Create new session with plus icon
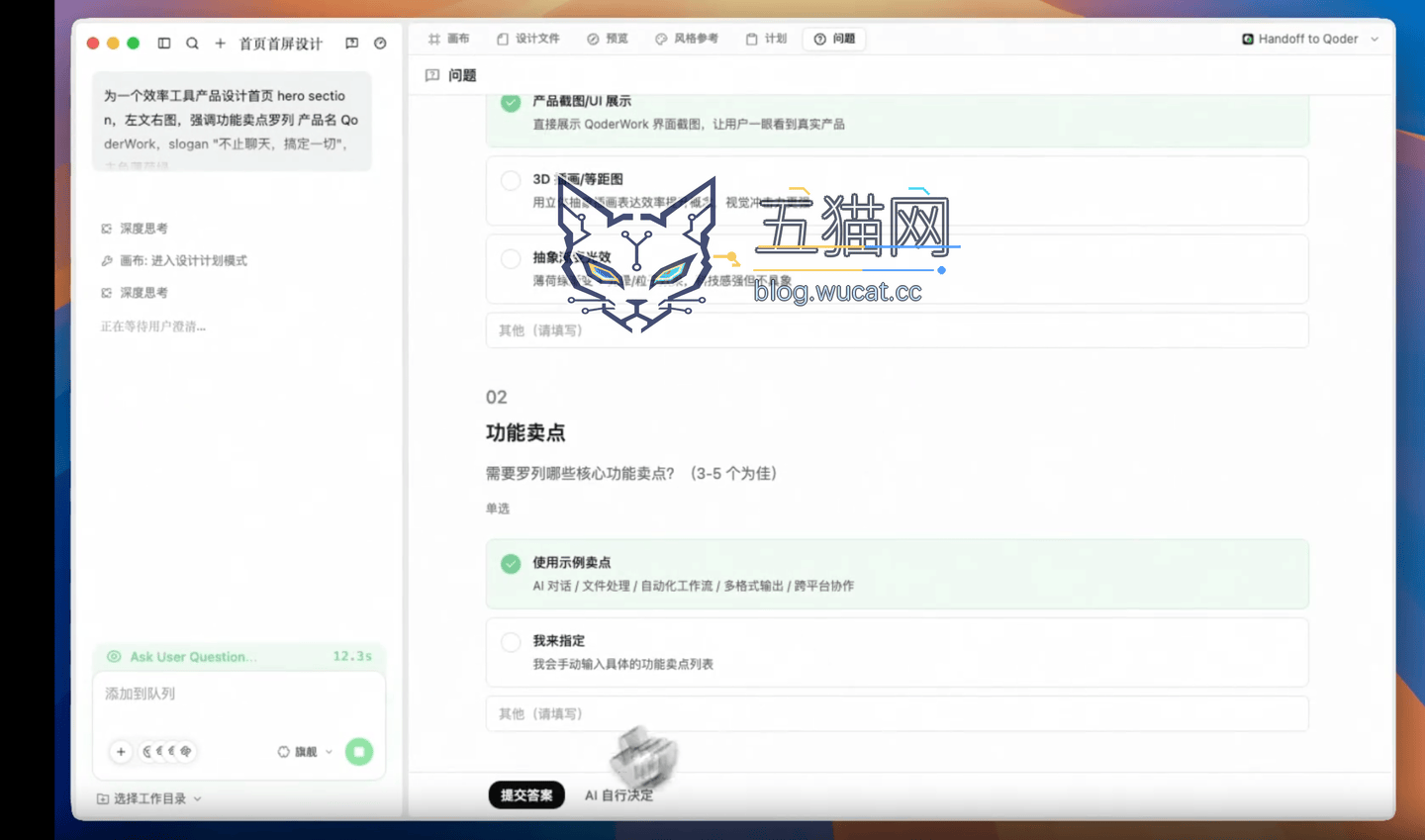This screenshot has width=1425, height=840. [220, 44]
